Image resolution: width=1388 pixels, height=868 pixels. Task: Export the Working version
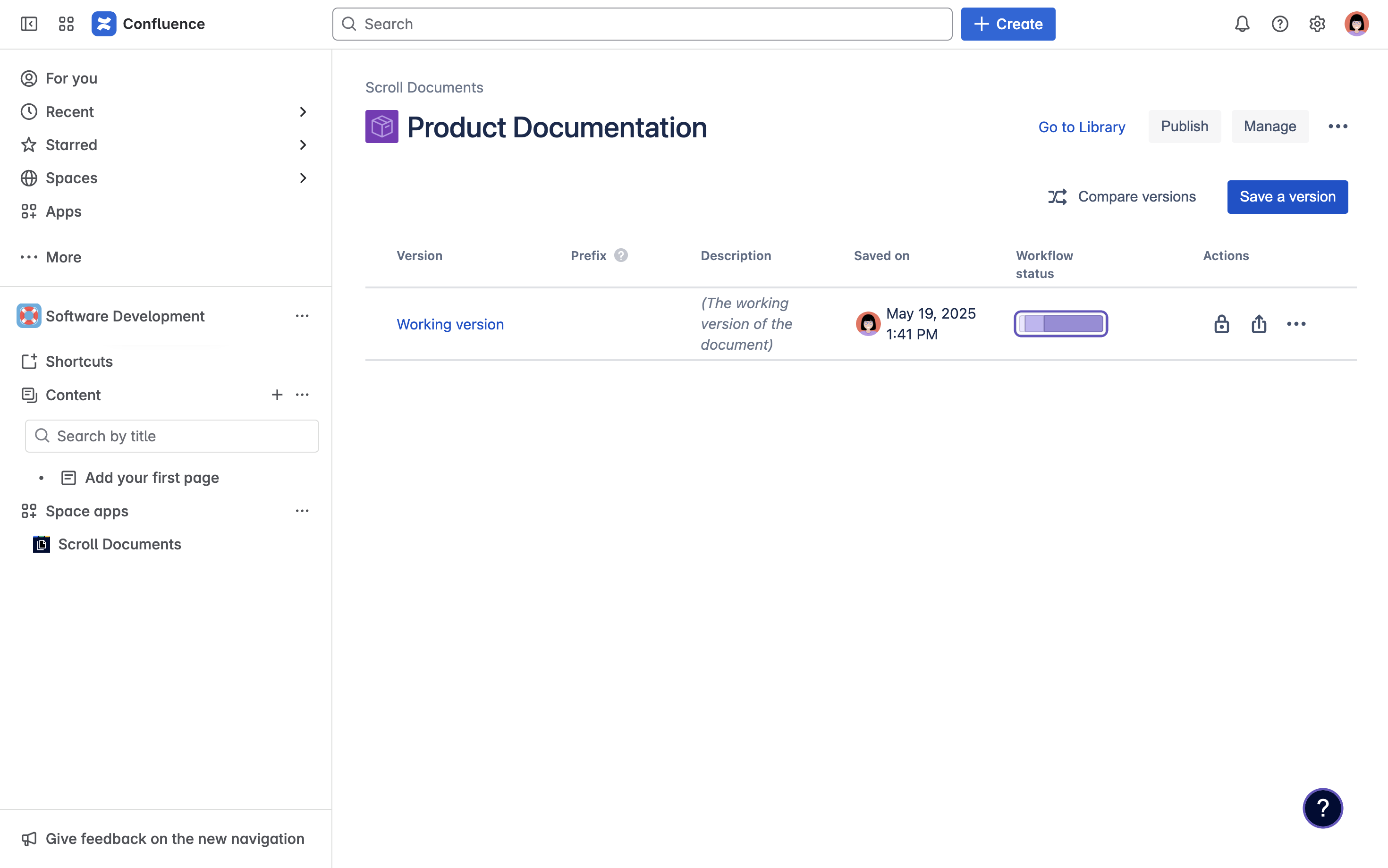pyautogui.click(x=1259, y=323)
